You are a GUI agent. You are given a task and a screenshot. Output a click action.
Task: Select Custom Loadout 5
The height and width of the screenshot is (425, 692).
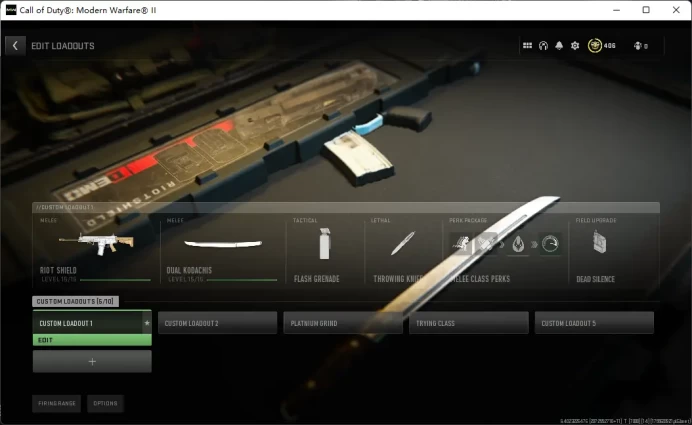coord(594,323)
